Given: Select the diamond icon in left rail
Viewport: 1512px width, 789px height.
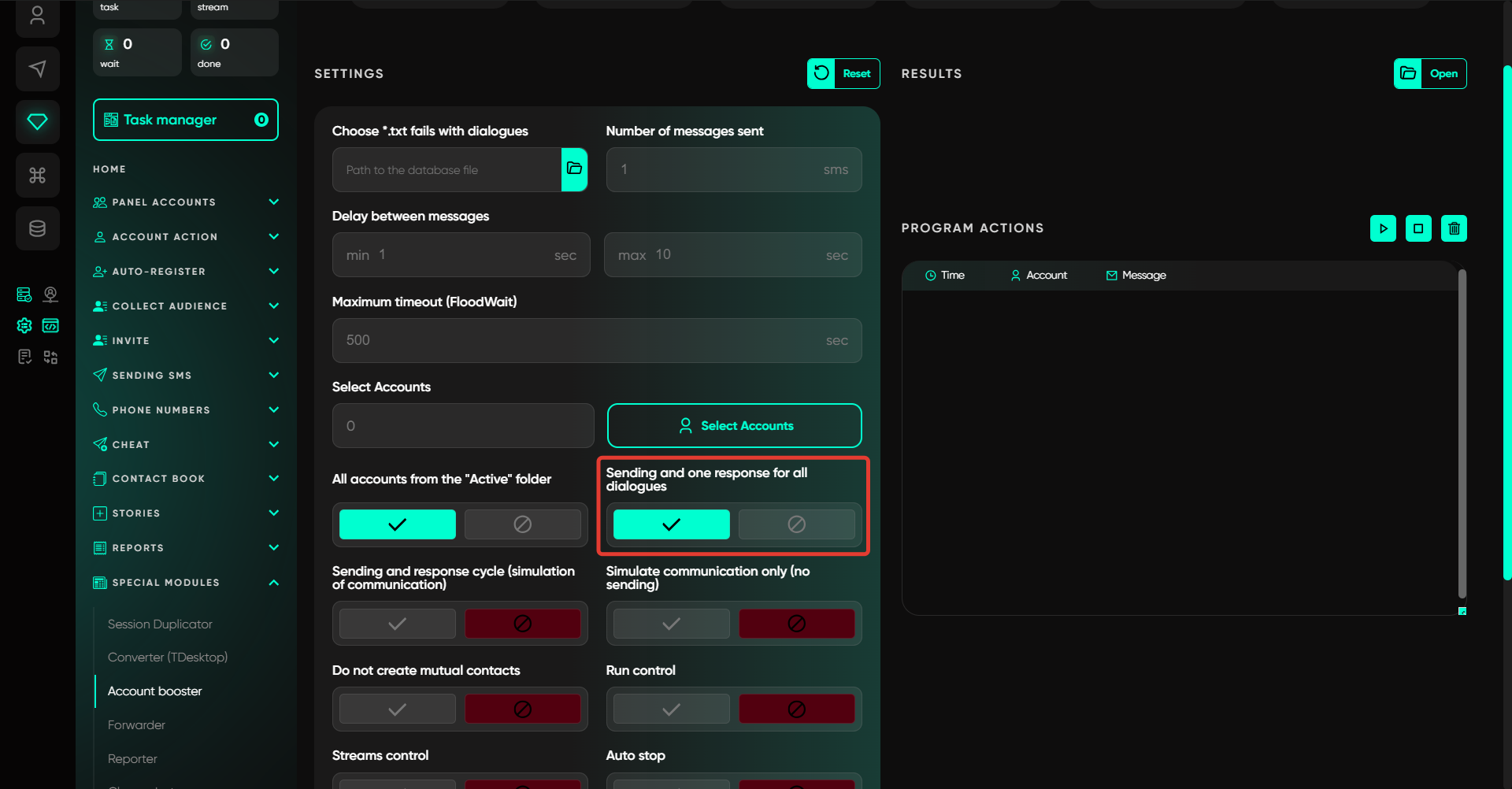Looking at the screenshot, I should (37, 121).
